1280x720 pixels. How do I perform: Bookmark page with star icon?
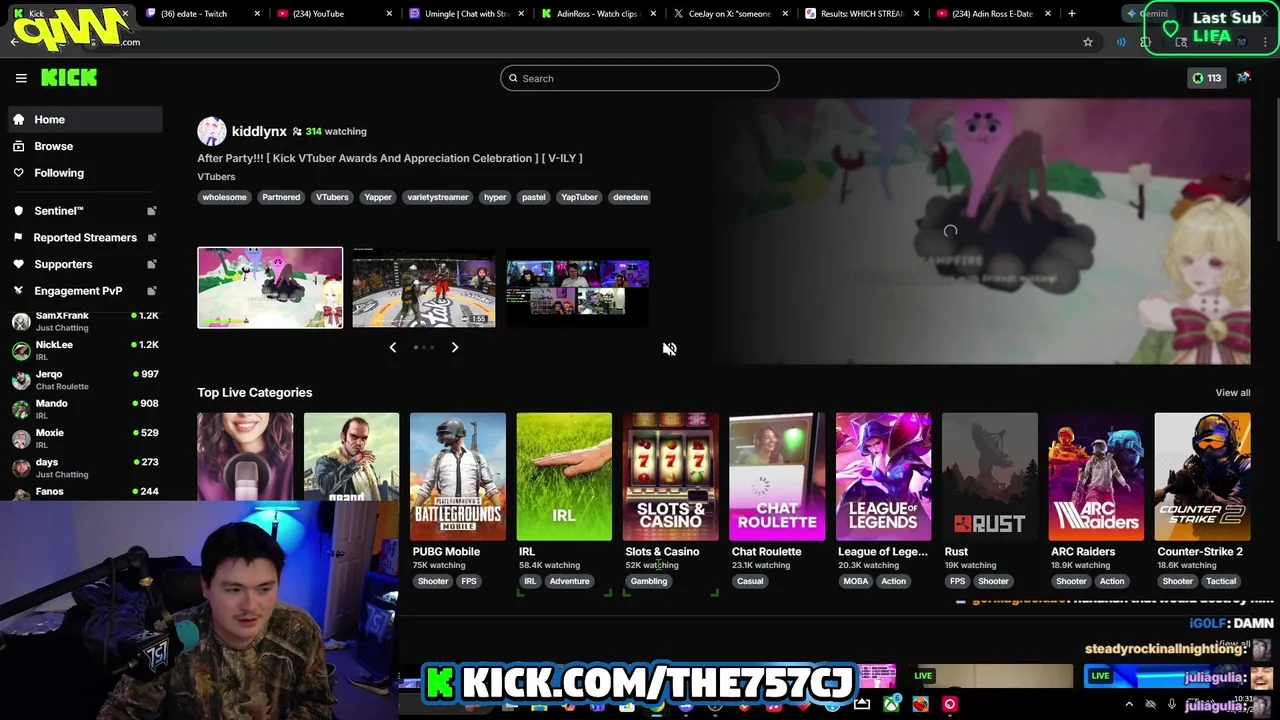click(x=1088, y=42)
